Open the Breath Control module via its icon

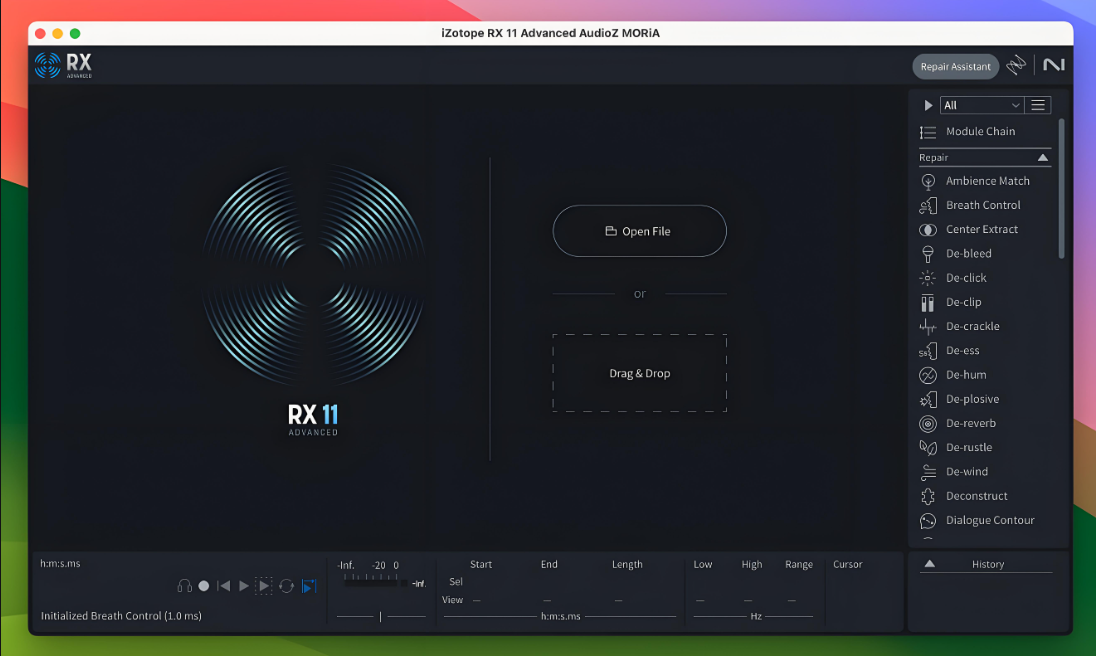928,205
